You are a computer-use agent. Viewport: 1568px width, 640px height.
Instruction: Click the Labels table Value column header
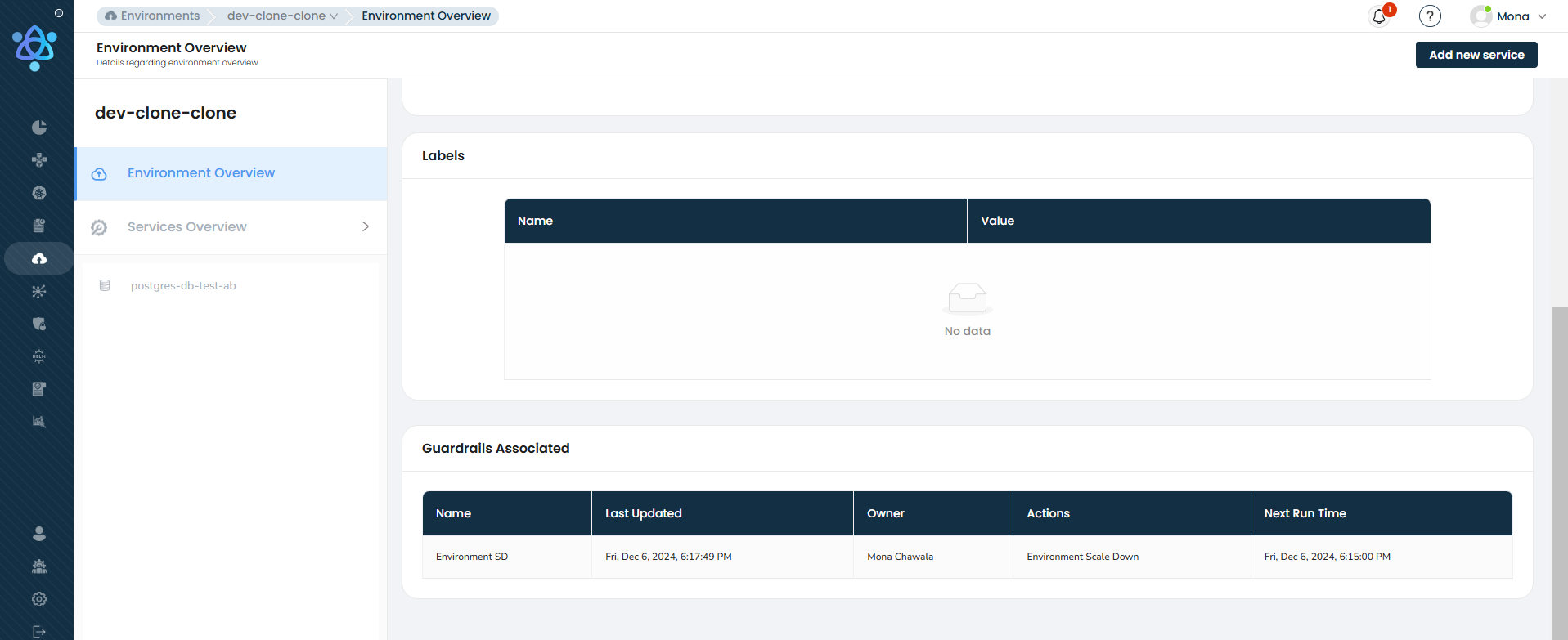(1199, 221)
